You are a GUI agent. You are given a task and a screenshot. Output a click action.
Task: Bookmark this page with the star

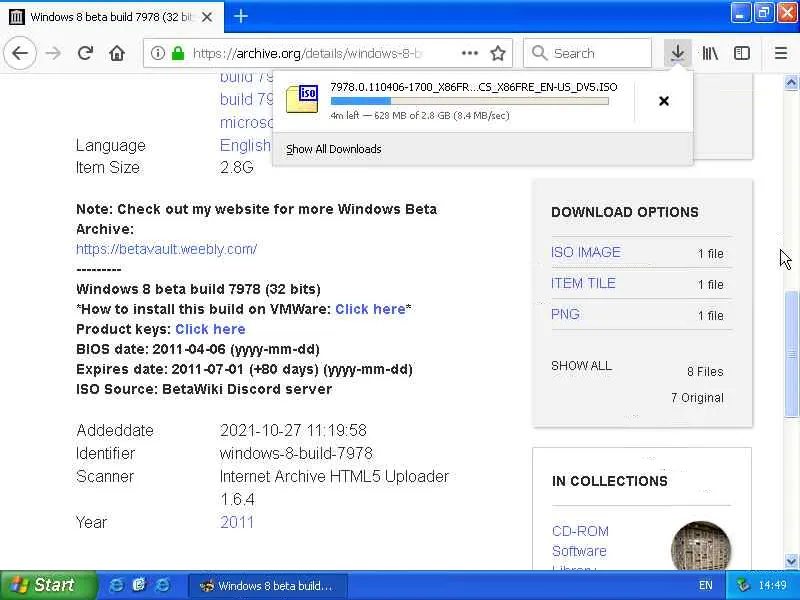pos(497,53)
